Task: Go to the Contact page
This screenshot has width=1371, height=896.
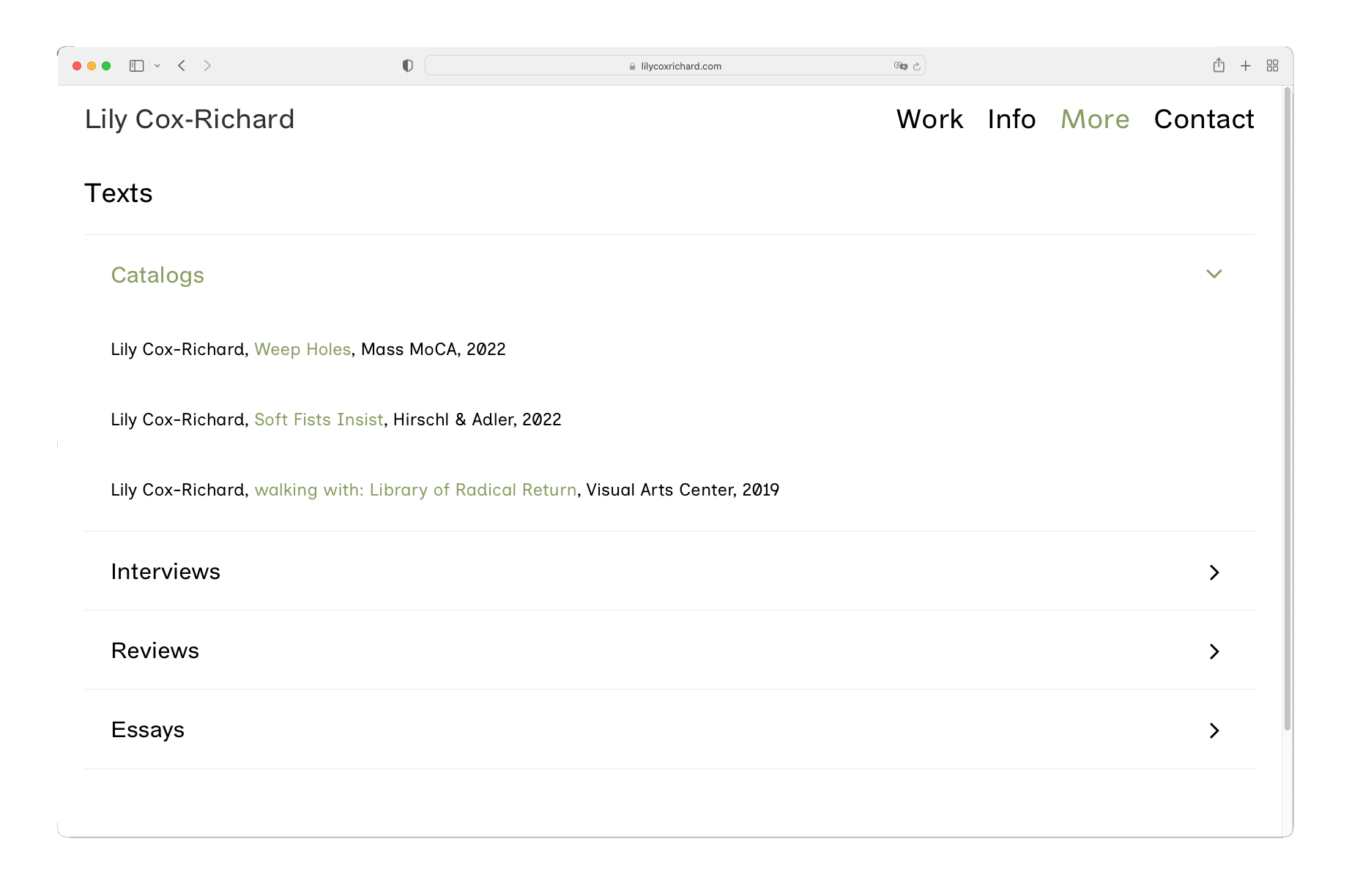Action: tap(1203, 119)
